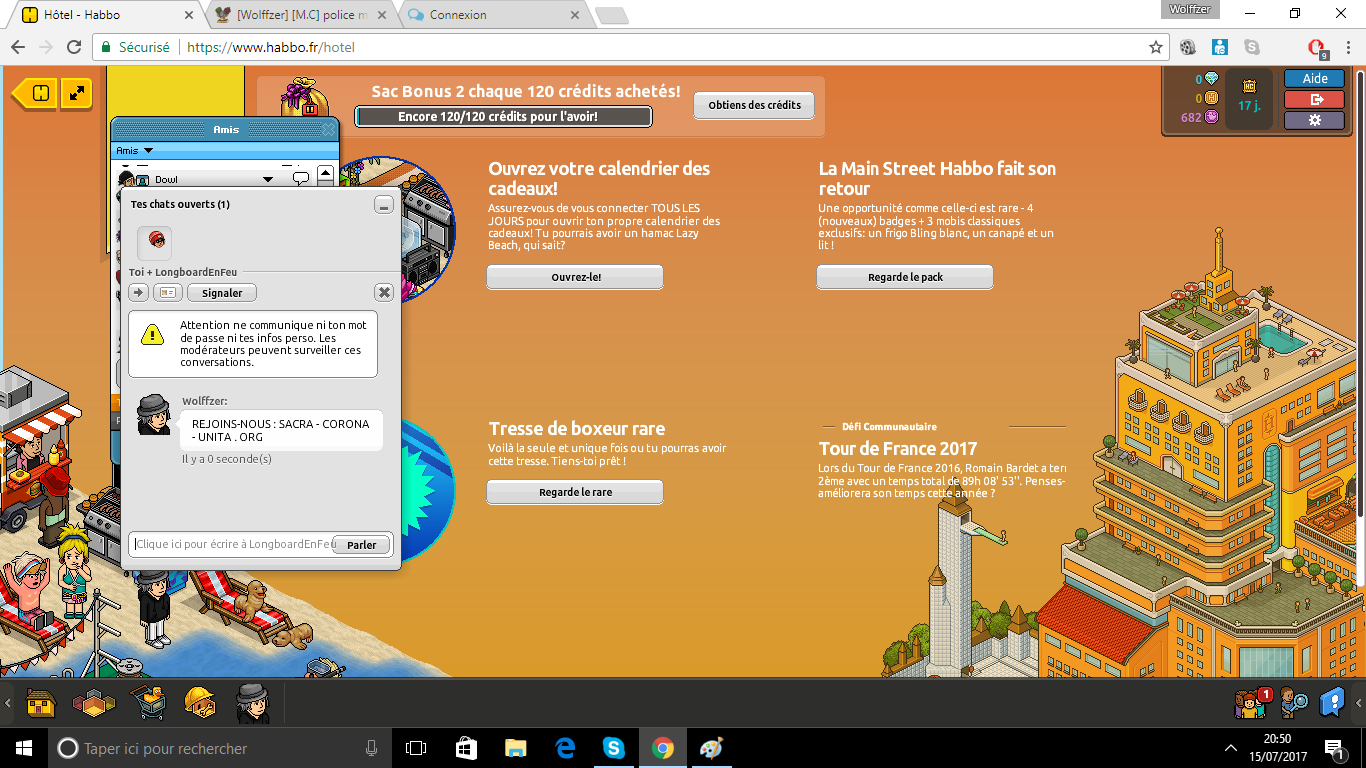
Task: Open Skype from the taskbar
Action: [613, 747]
